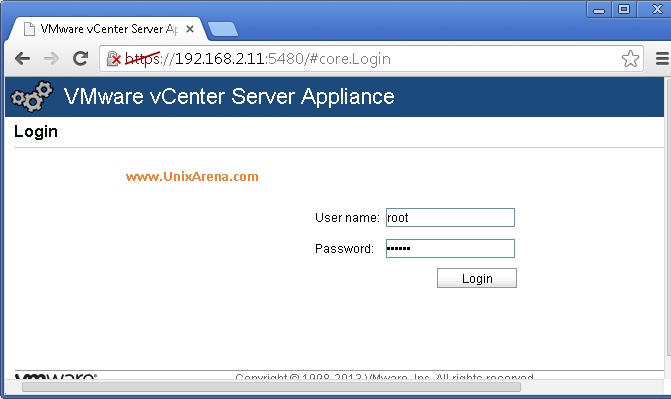This screenshot has width=671, height=399.
Task: Bookmark page with the star icon
Action: [630, 59]
